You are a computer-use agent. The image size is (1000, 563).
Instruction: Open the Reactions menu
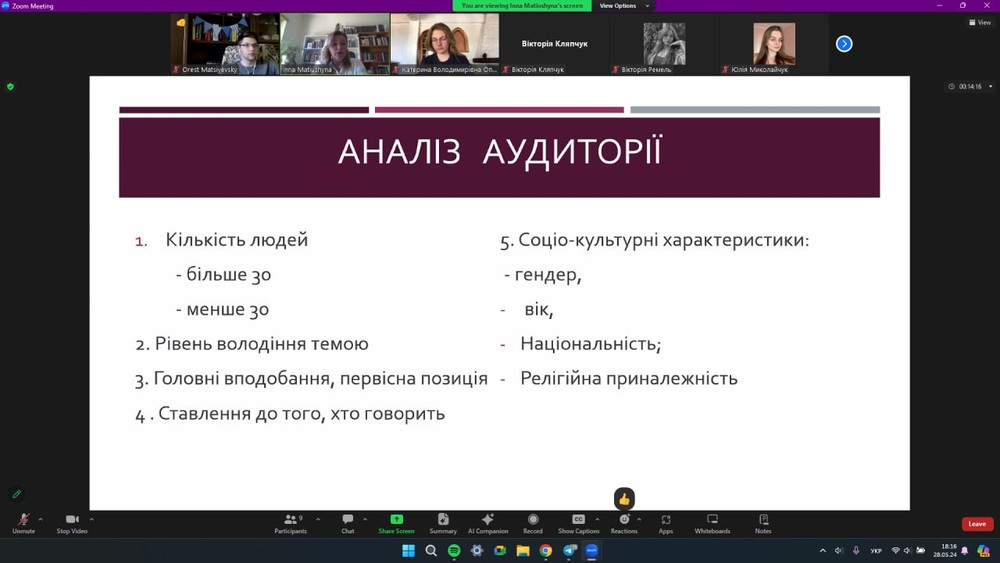pos(624,523)
